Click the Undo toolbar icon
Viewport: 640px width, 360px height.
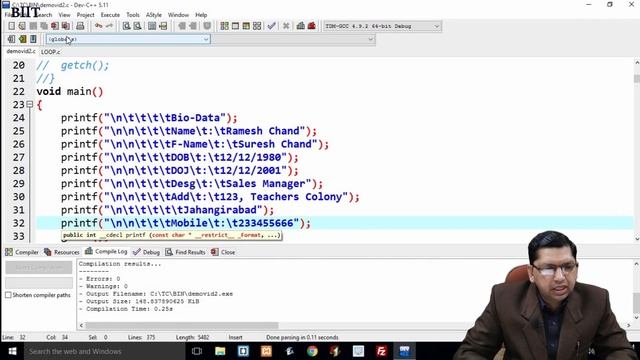98,26
